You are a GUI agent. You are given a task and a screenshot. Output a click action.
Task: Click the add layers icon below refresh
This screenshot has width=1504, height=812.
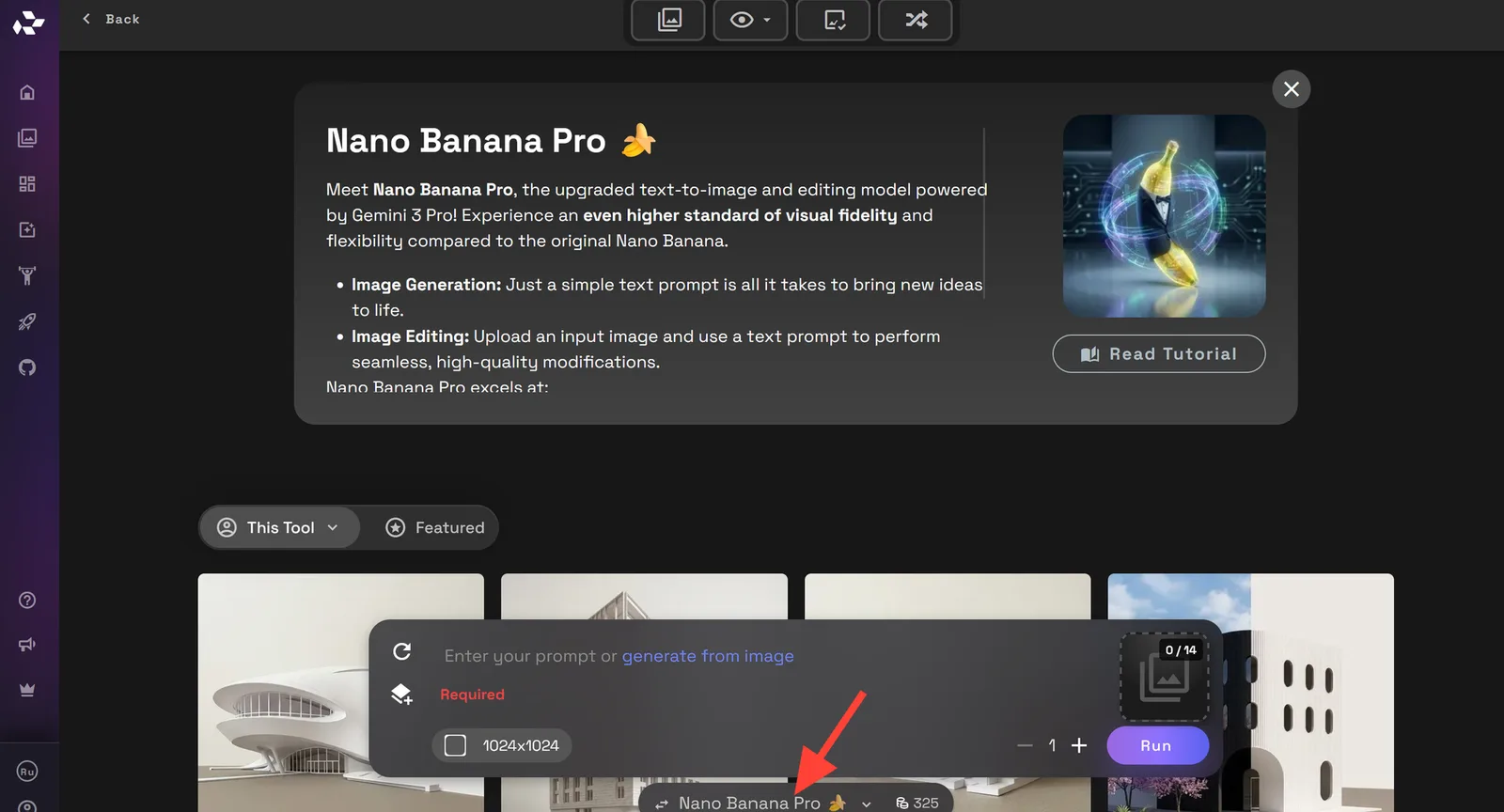point(401,695)
